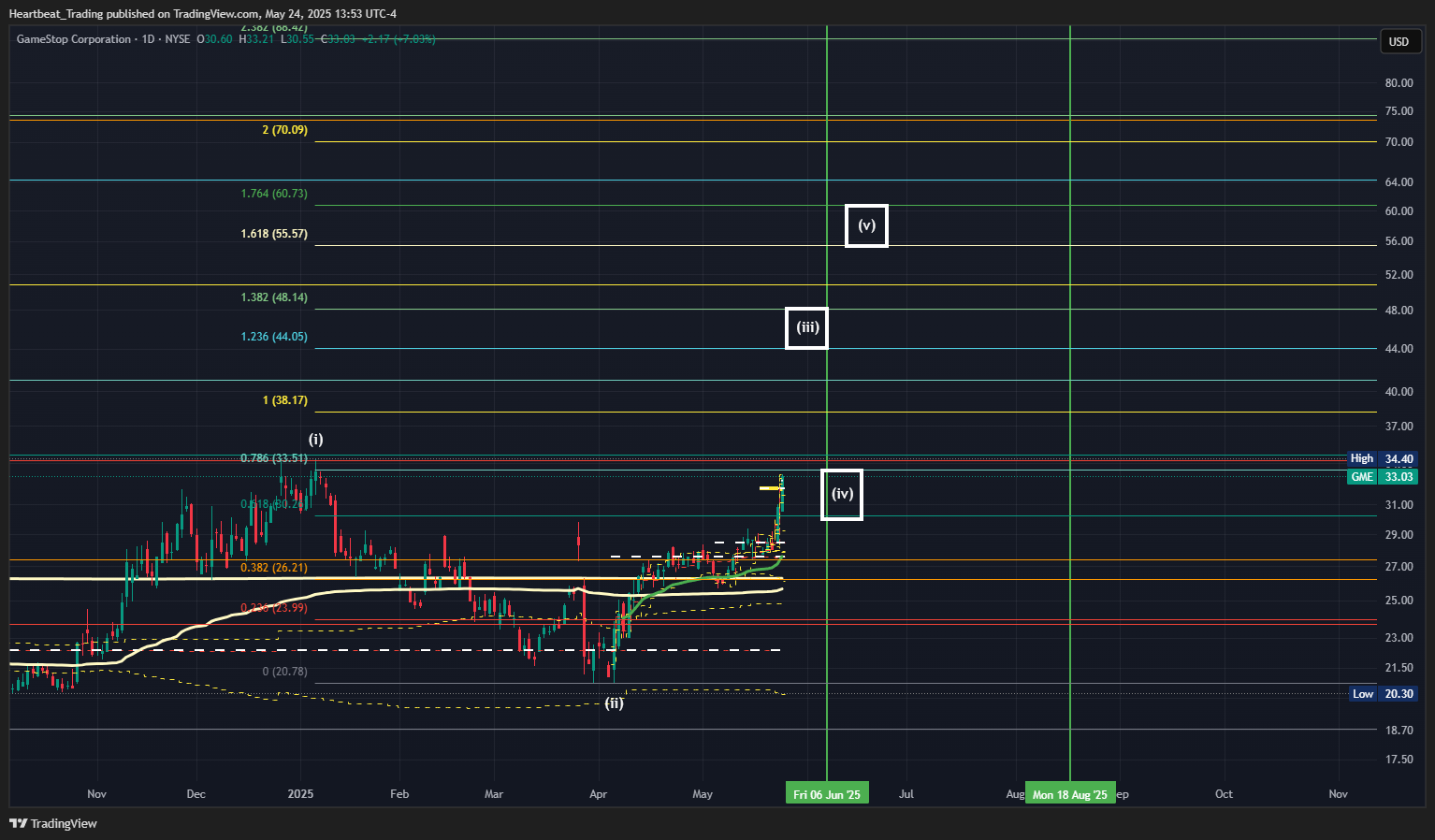Click the USD currency button

[x=1400, y=41]
